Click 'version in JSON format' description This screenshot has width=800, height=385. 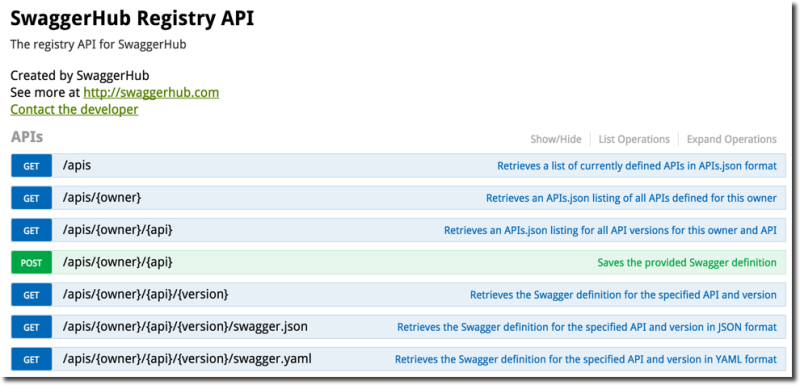point(587,327)
